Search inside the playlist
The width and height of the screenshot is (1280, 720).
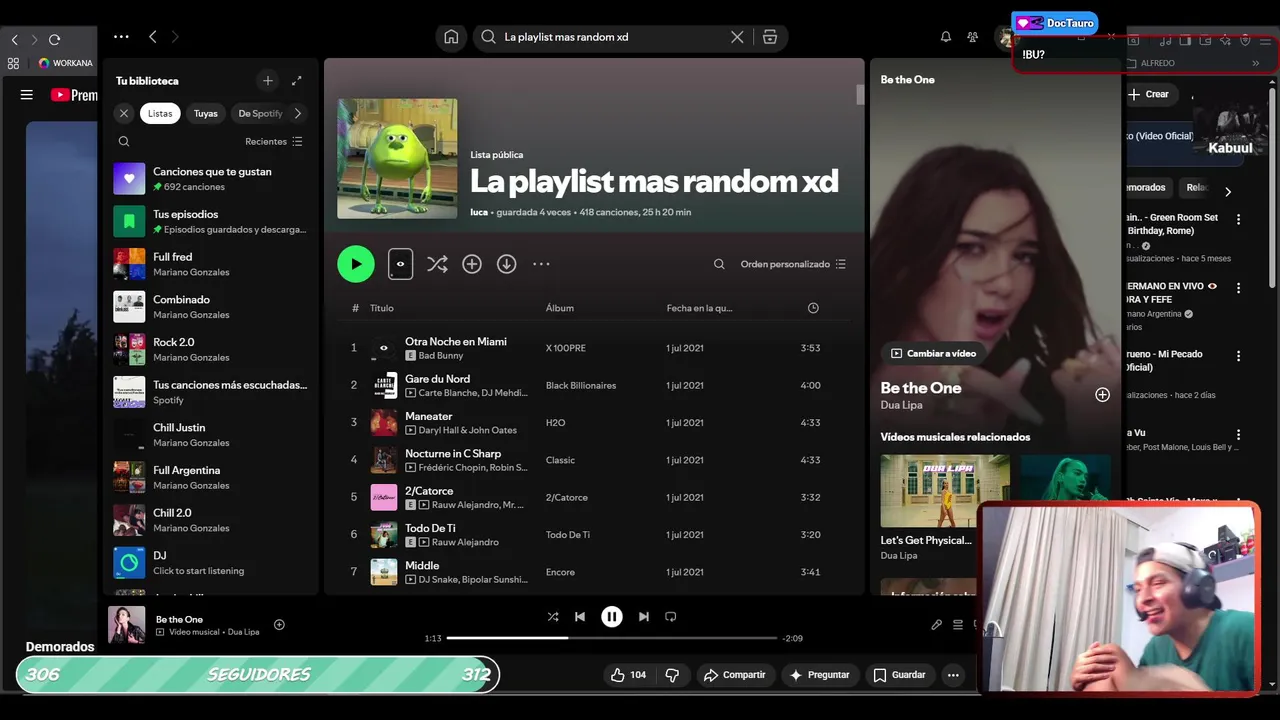pos(719,264)
